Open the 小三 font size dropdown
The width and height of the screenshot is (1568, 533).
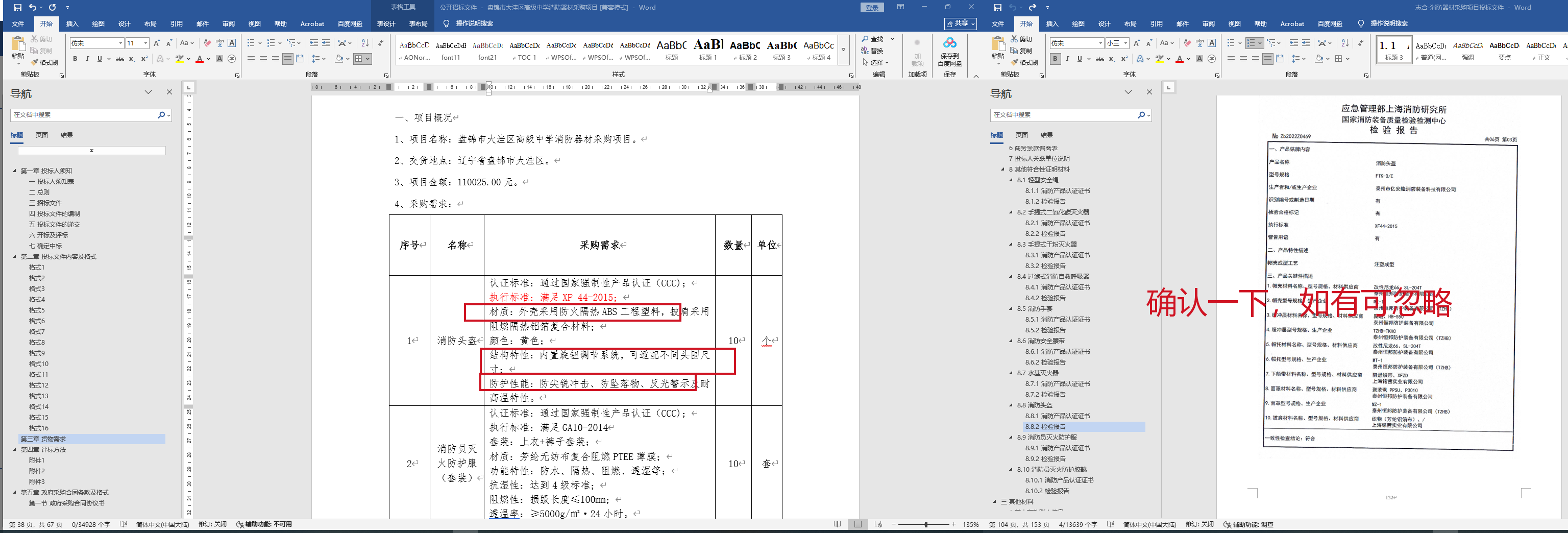tap(1125, 43)
